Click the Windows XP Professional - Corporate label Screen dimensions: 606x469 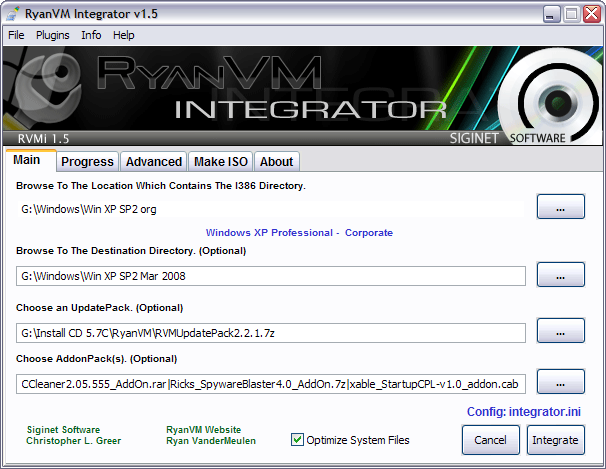299,233
